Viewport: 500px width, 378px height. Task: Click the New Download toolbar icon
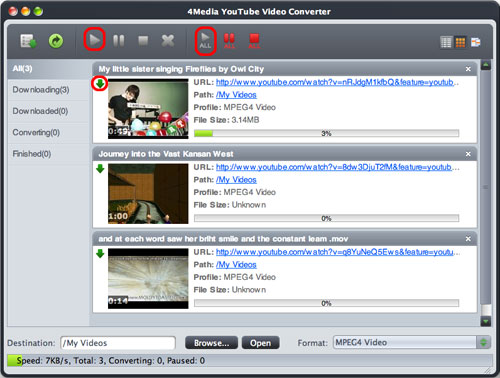(28, 41)
